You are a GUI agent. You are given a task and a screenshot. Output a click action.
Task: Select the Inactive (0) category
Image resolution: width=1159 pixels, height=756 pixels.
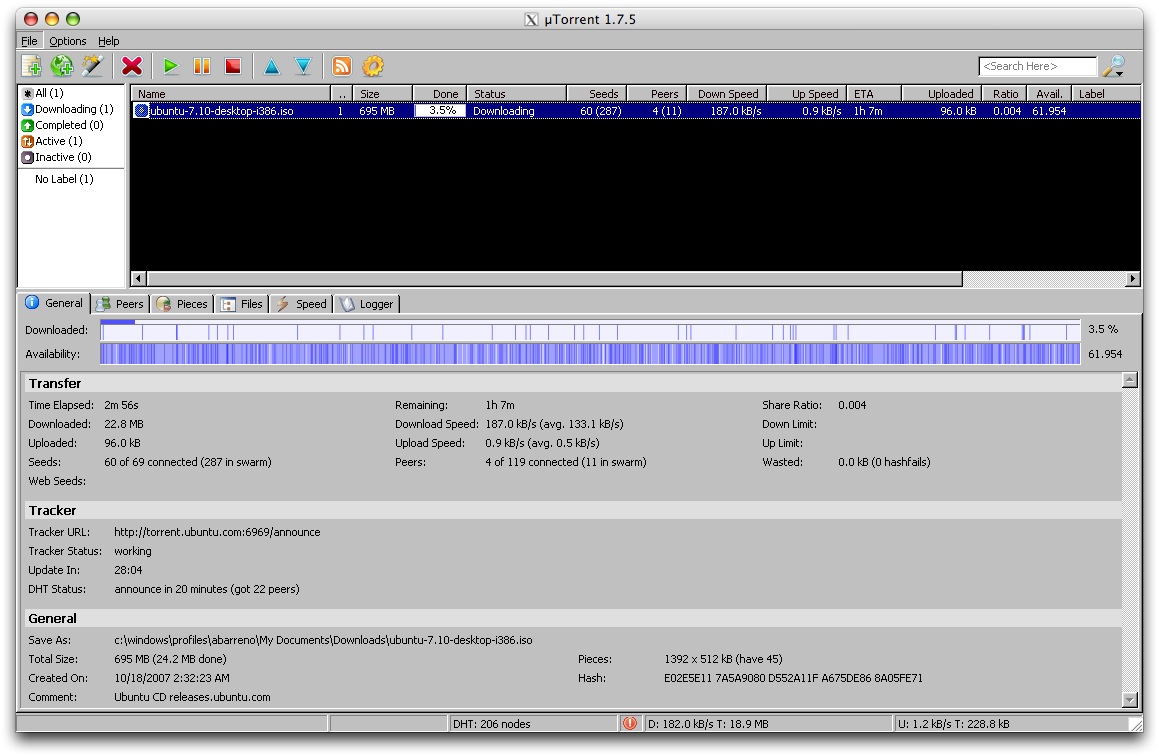tap(57, 157)
